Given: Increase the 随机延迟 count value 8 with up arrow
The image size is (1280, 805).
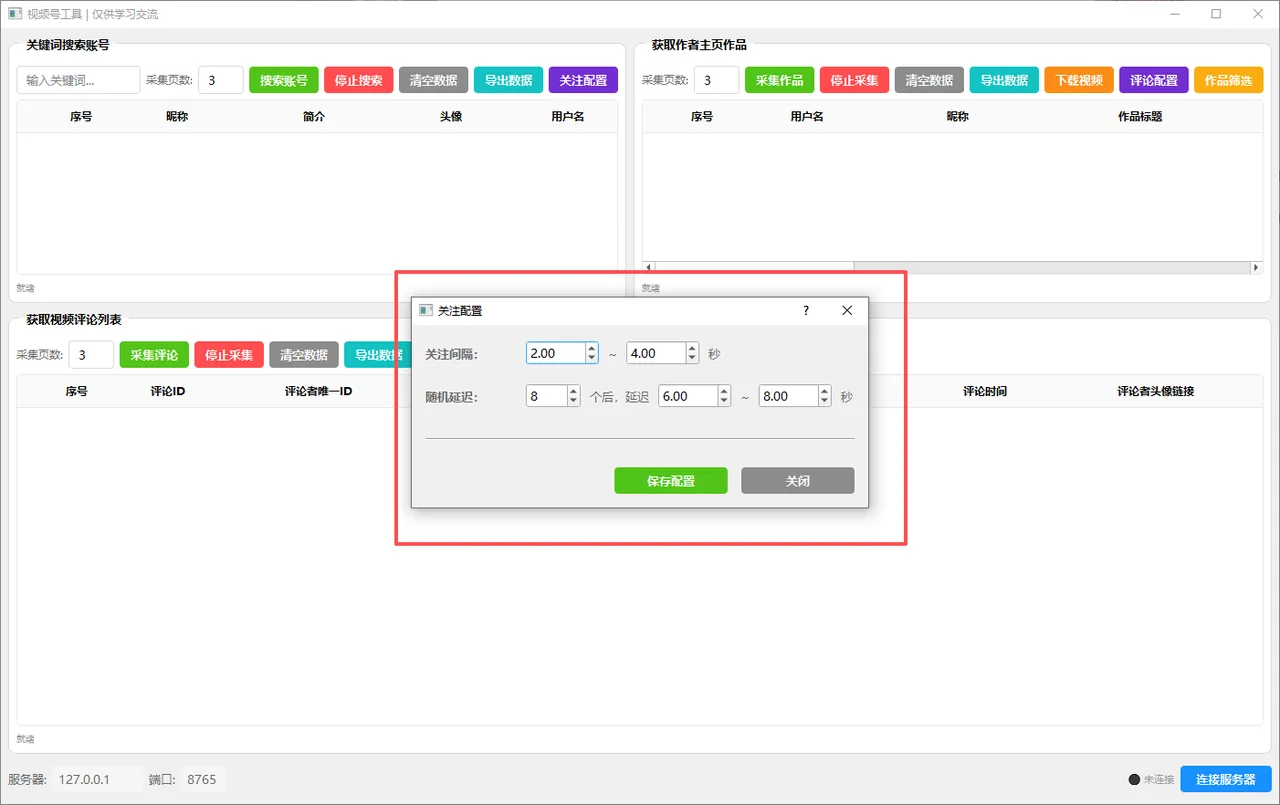Looking at the screenshot, I should [x=573, y=391].
